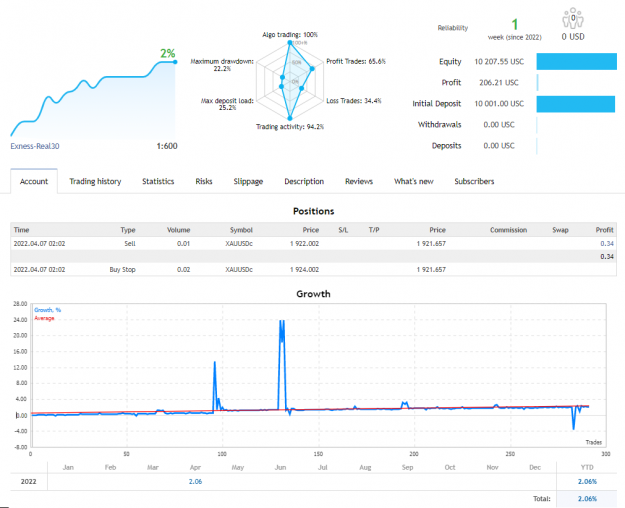The height and width of the screenshot is (508, 625).
Task: Show the Subscribers tab
Action: (x=474, y=181)
